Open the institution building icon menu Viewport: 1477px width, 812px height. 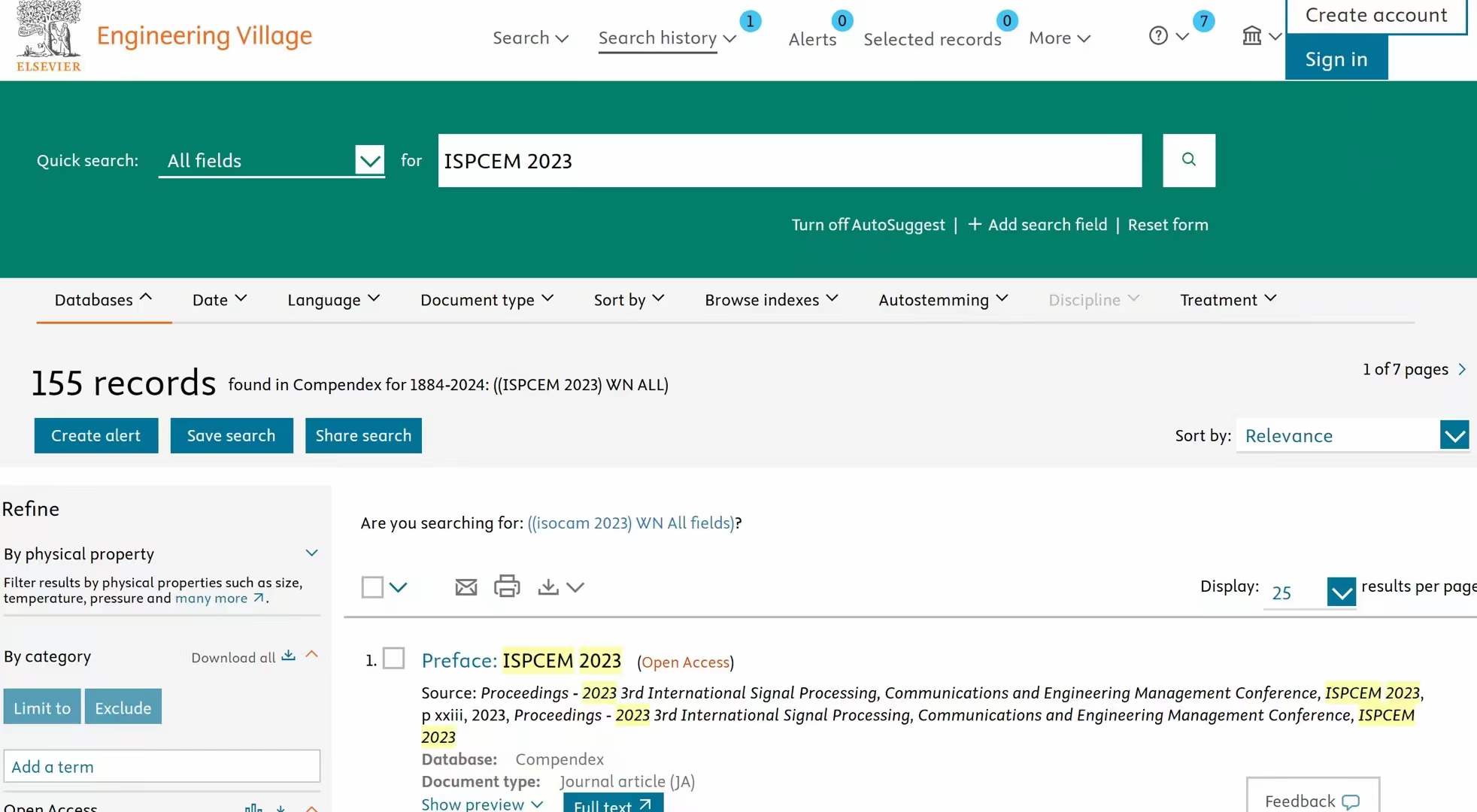pos(1251,35)
